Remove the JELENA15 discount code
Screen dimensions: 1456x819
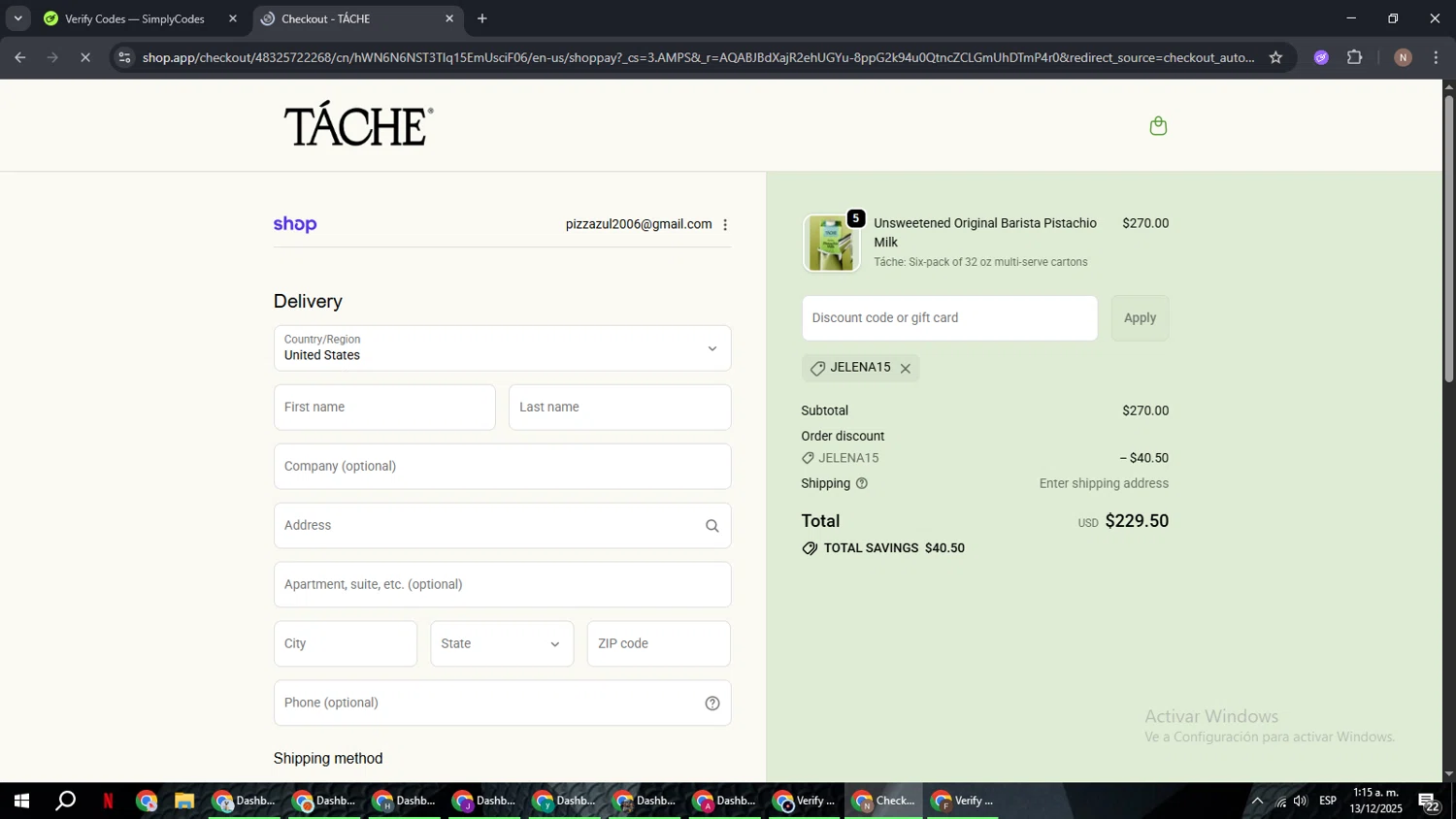point(905,369)
